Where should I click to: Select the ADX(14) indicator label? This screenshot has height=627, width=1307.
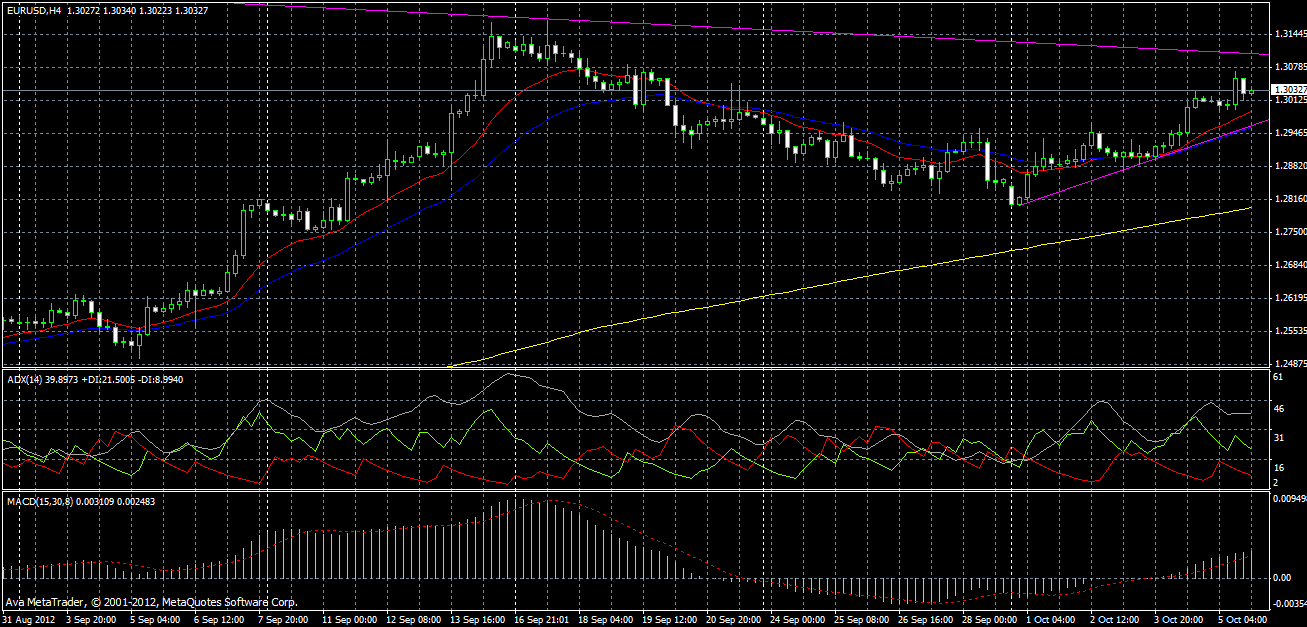tap(20, 379)
